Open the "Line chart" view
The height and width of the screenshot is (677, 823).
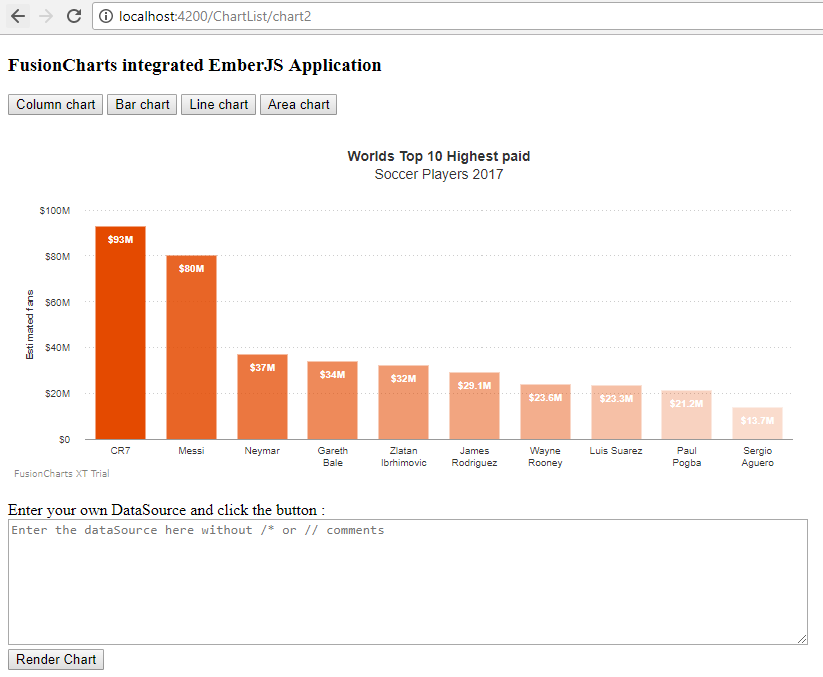[x=217, y=104]
